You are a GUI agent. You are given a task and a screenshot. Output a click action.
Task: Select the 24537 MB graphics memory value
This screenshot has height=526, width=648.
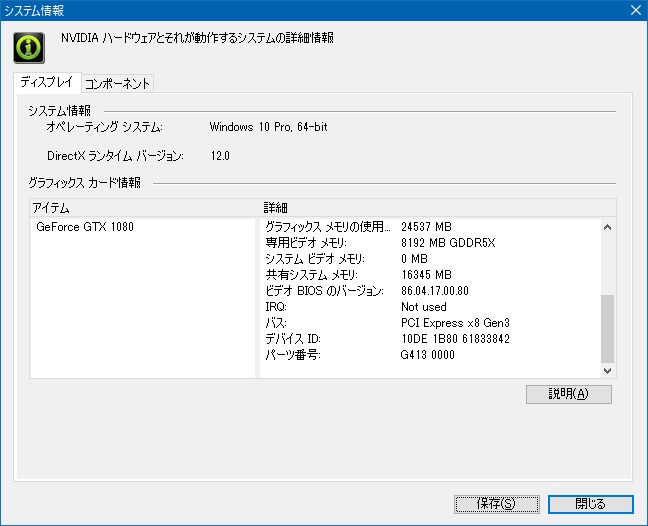pyautogui.click(x=426, y=227)
